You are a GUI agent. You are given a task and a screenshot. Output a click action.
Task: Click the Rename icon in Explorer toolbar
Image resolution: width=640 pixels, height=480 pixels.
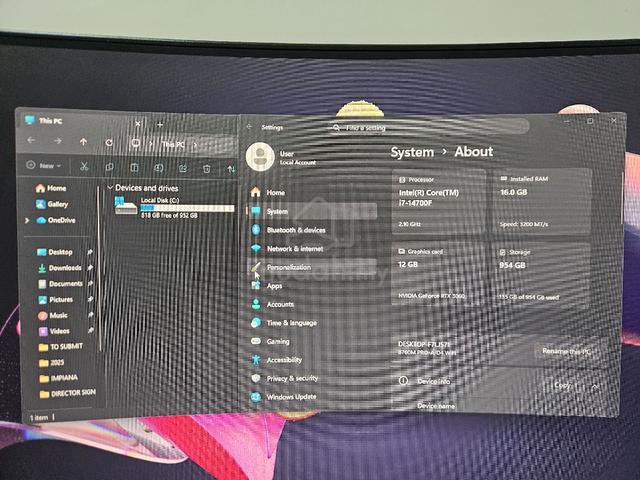coord(159,168)
